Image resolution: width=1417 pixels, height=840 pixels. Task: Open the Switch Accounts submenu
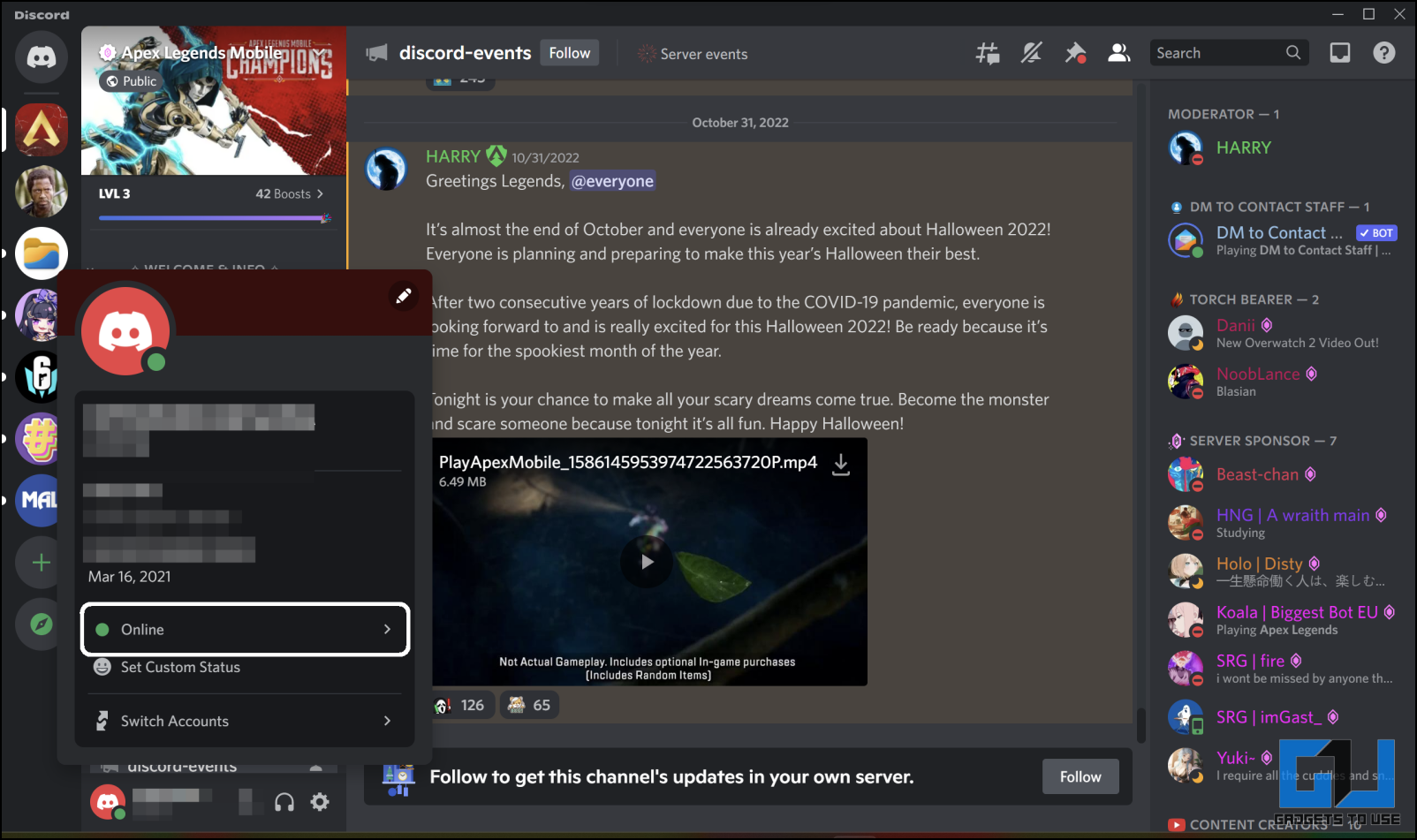(245, 721)
